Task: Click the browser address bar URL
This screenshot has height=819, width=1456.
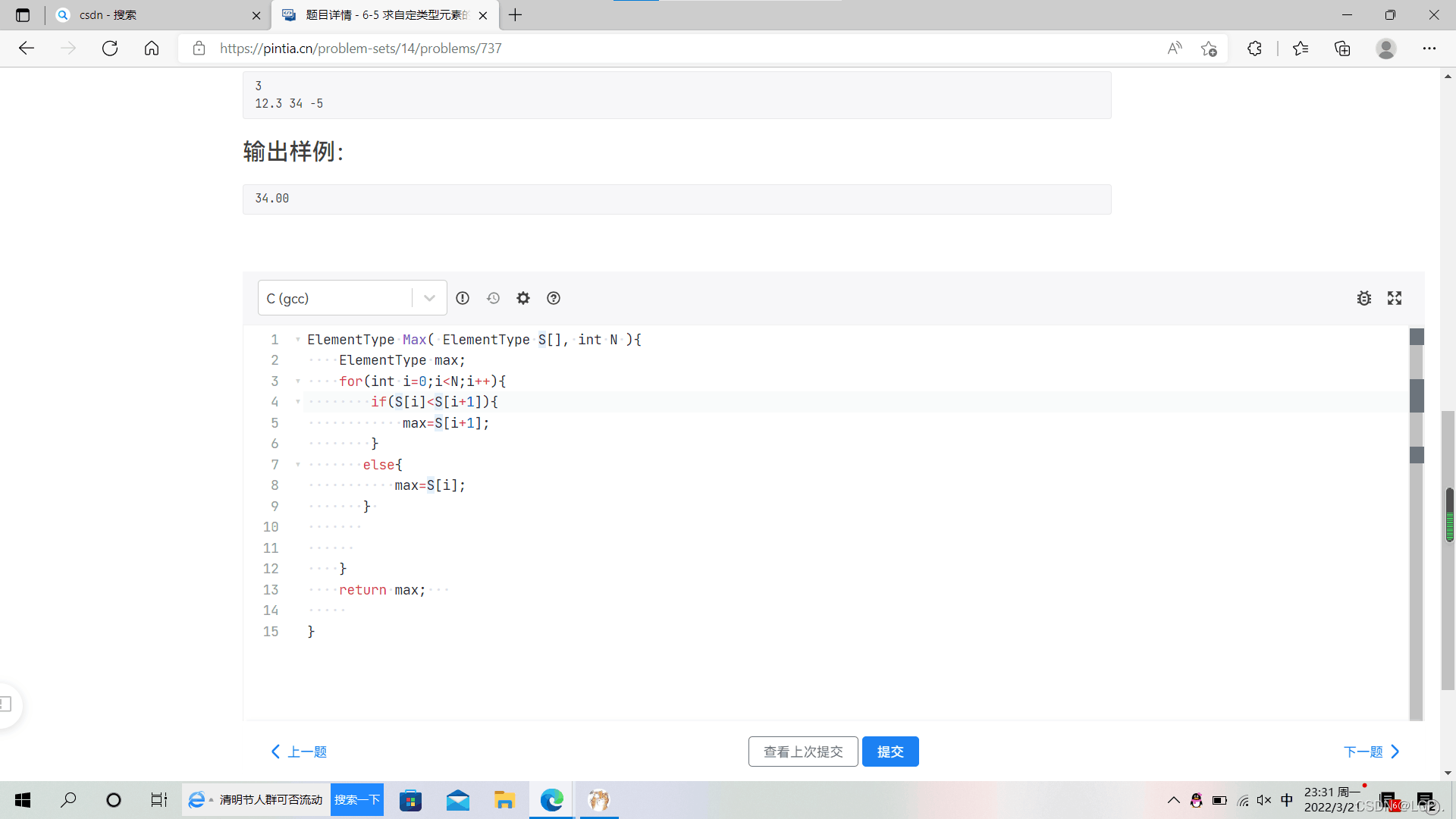Action: (361, 48)
